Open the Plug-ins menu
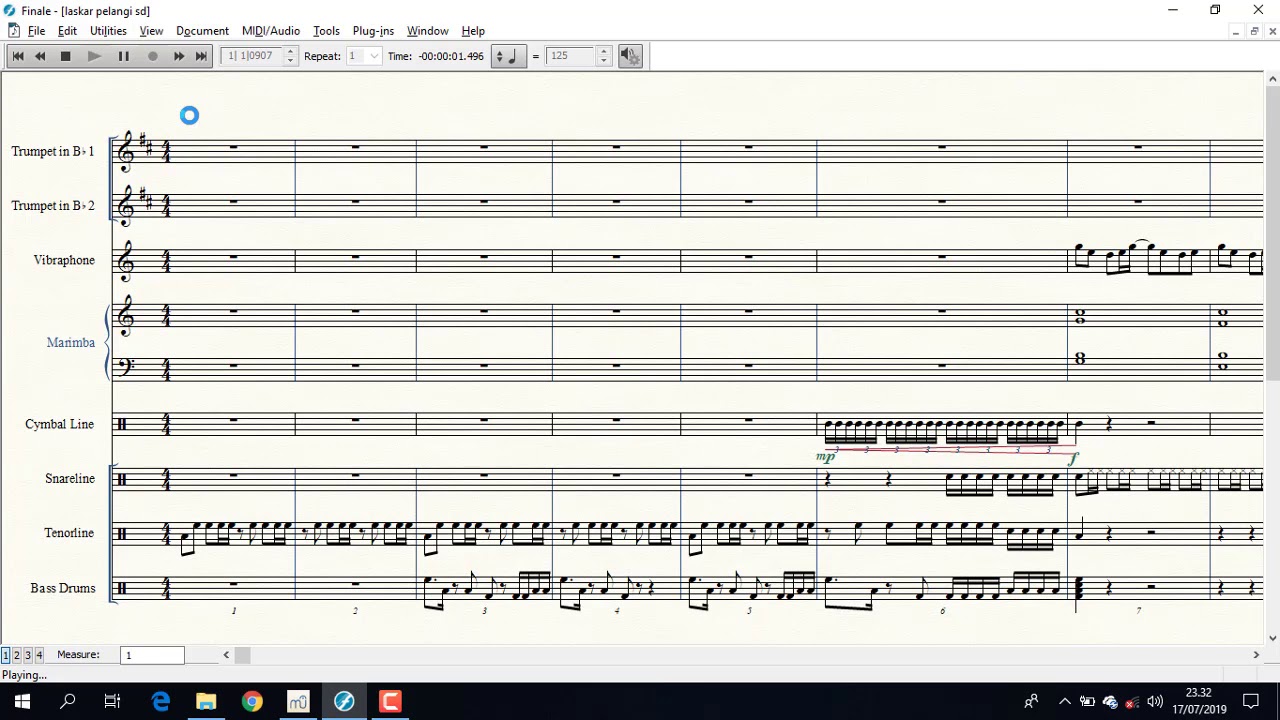The height and width of the screenshot is (720, 1280). [373, 31]
